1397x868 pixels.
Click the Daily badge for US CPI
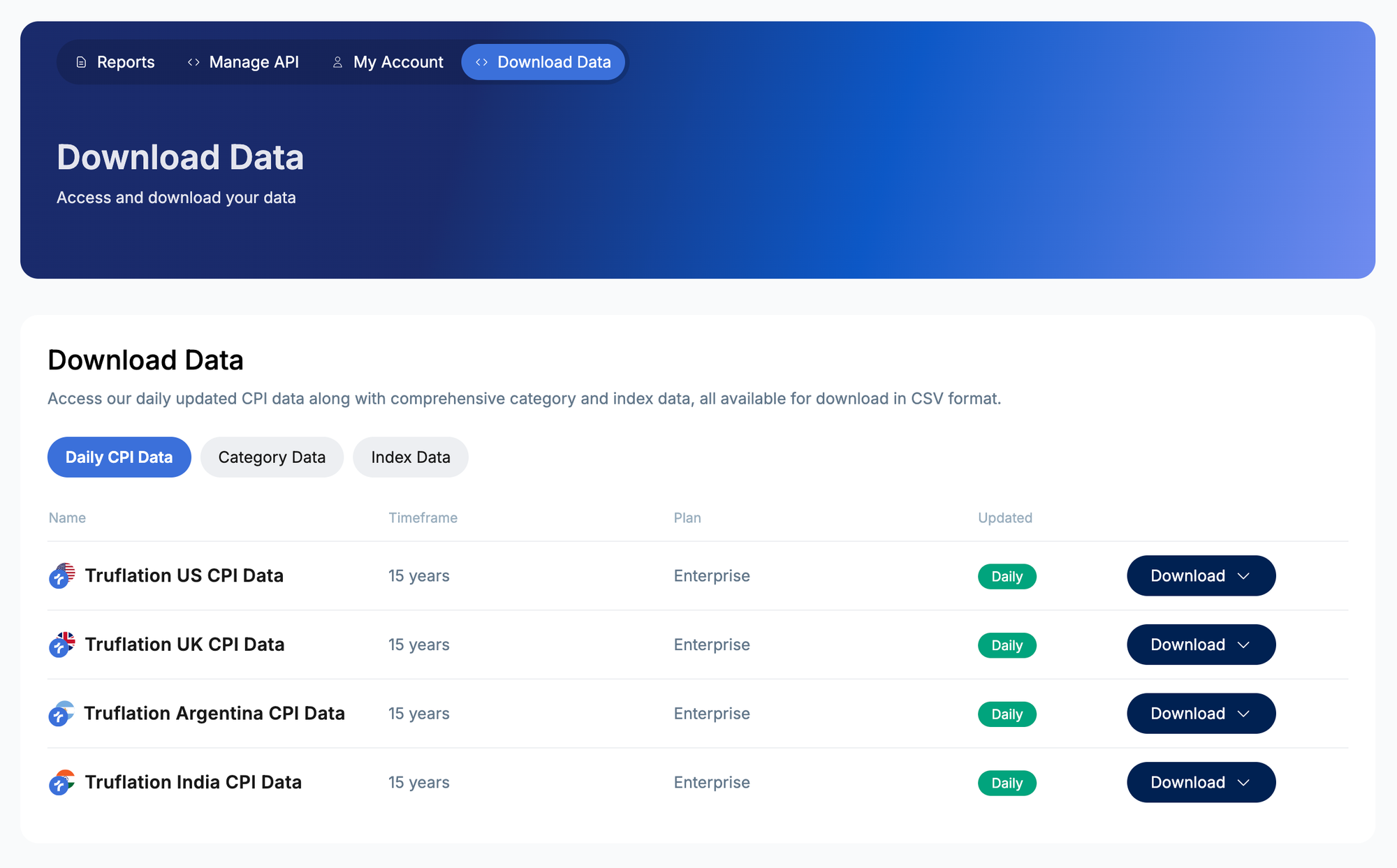[1007, 577]
